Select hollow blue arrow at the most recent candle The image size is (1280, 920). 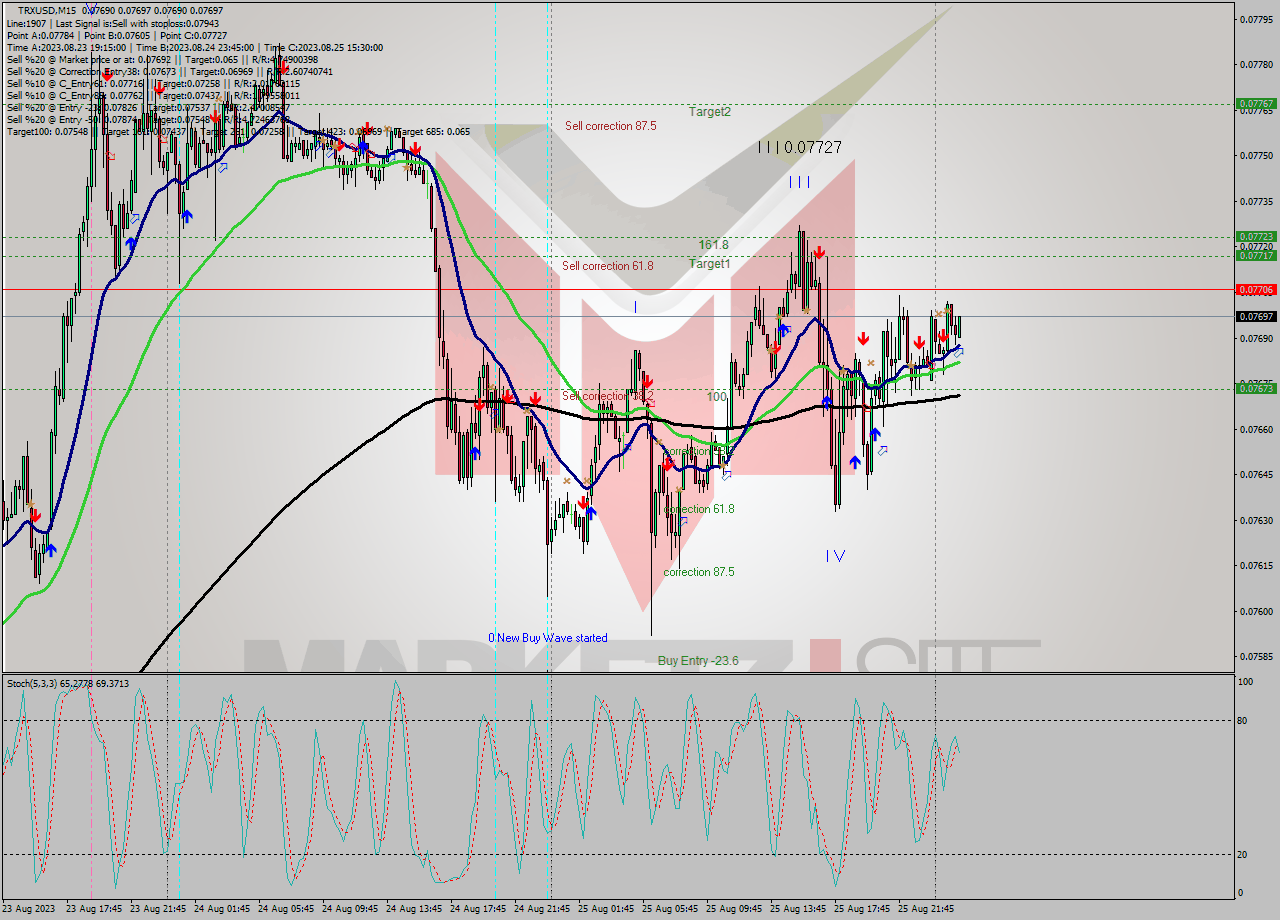958,352
